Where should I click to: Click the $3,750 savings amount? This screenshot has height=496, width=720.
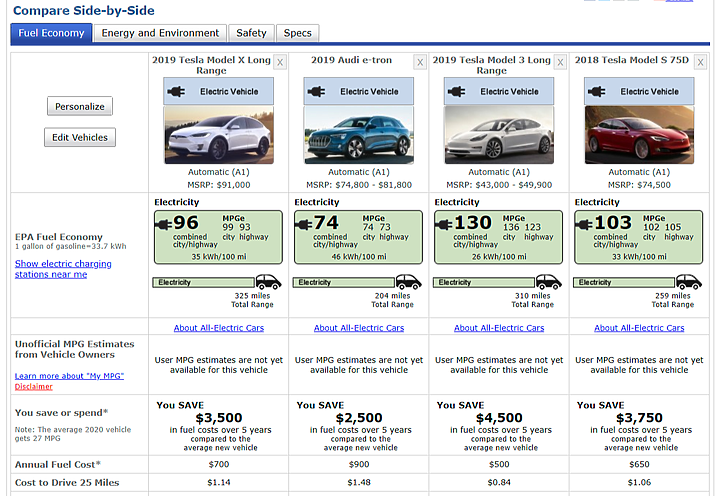pos(639,418)
